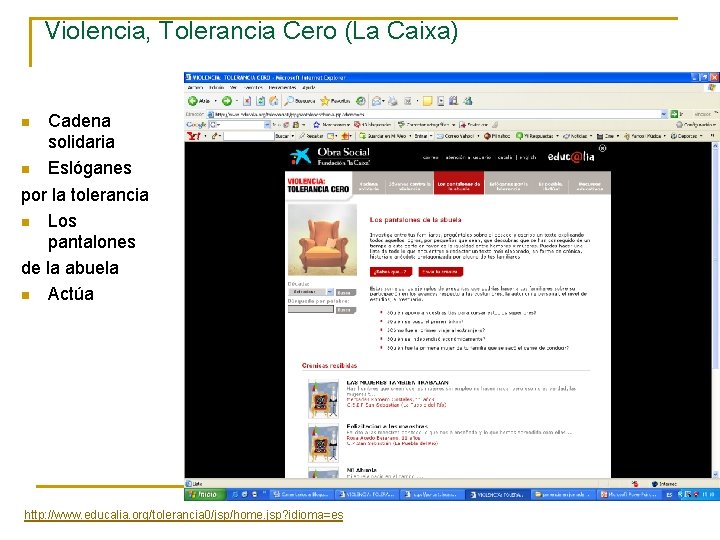Refresh the page with the green arrows icon
The image size is (720, 540).
tap(260, 101)
